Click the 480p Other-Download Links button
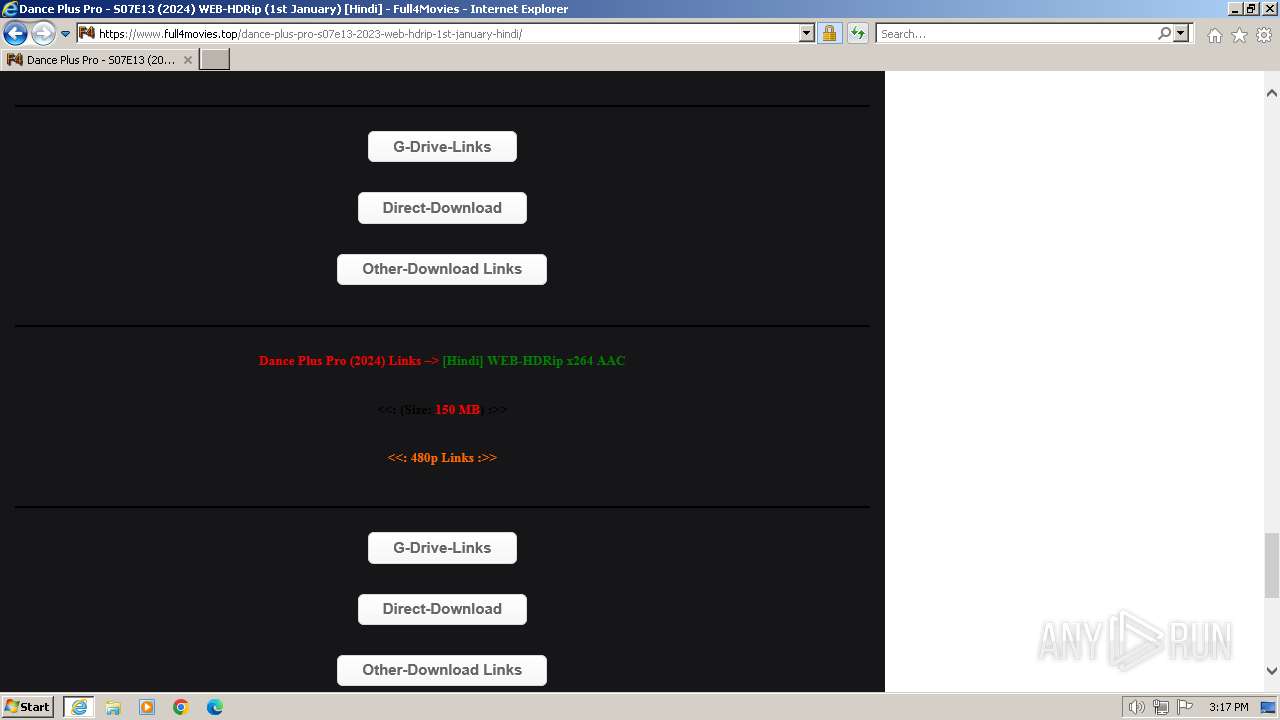 [x=442, y=670]
